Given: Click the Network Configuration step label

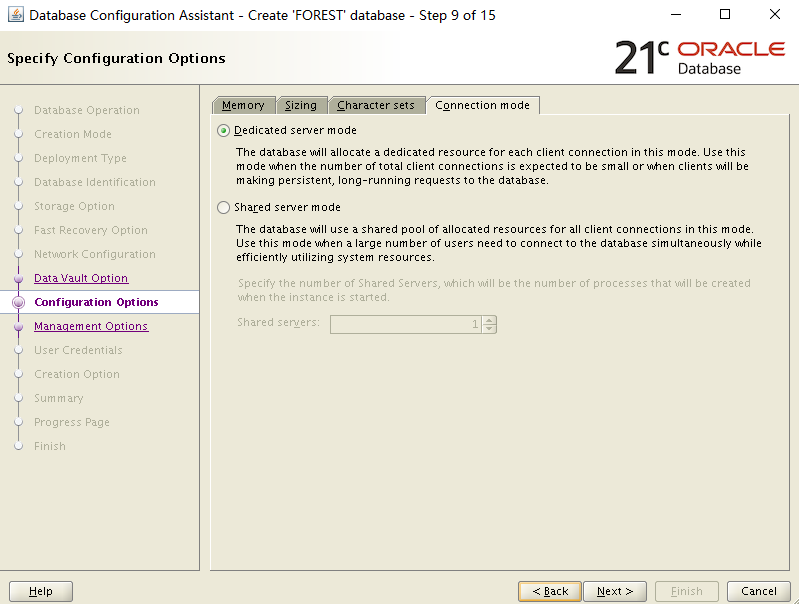Looking at the screenshot, I should point(95,254).
